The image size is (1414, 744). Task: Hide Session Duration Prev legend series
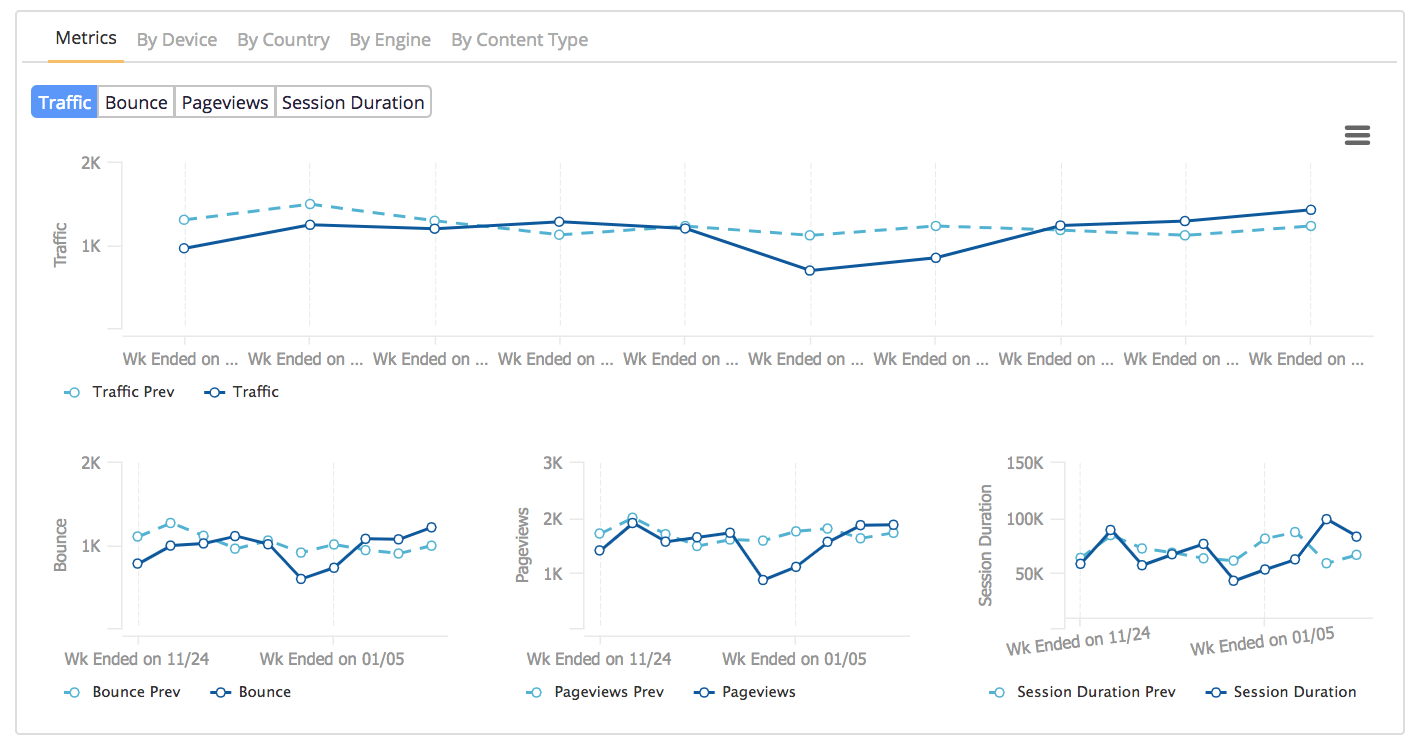(x=1095, y=692)
